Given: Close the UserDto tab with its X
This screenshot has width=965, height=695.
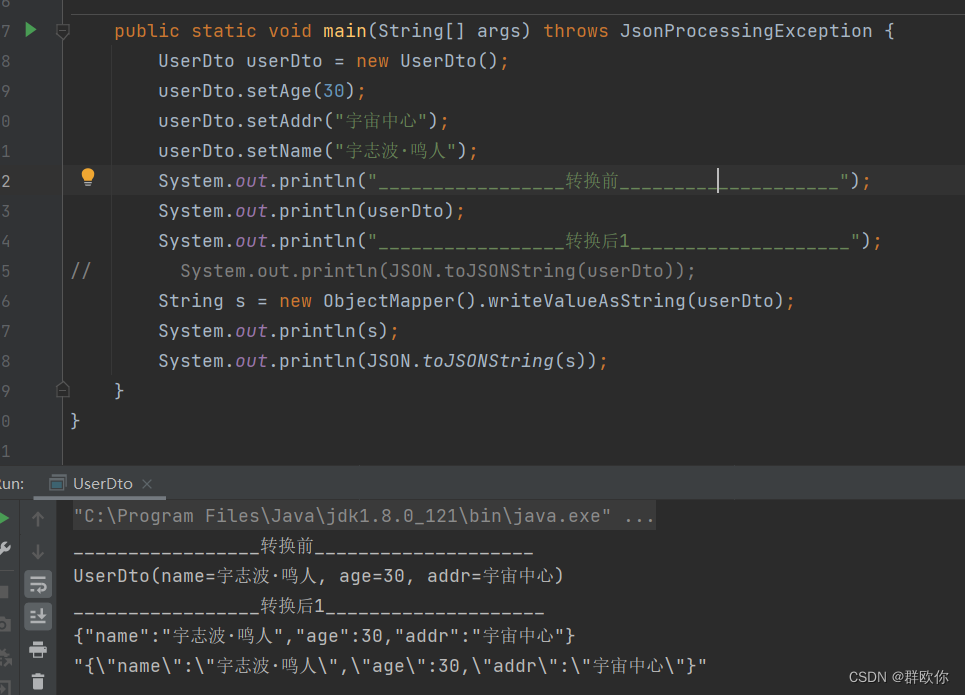Looking at the screenshot, I should pyautogui.click(x=146, y=483).
